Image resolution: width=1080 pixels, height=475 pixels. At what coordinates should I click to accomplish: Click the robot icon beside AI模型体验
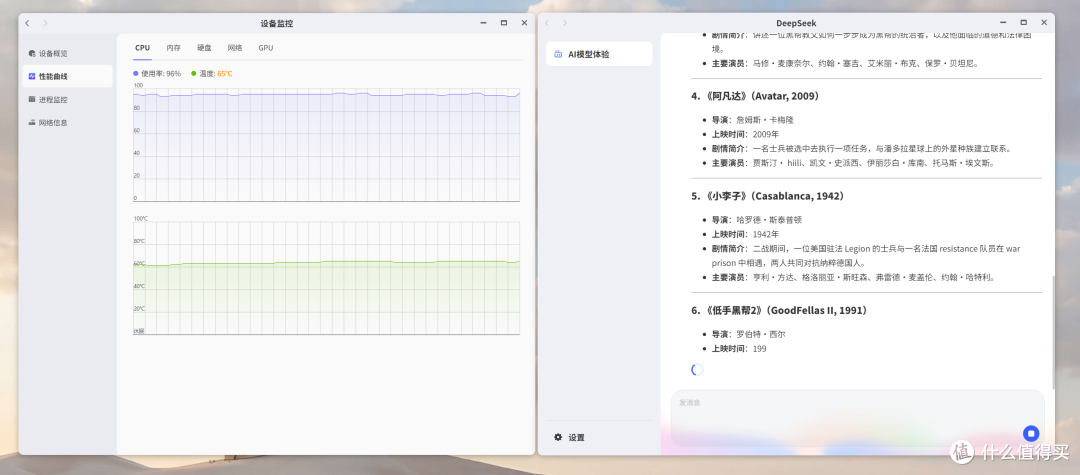558,54
